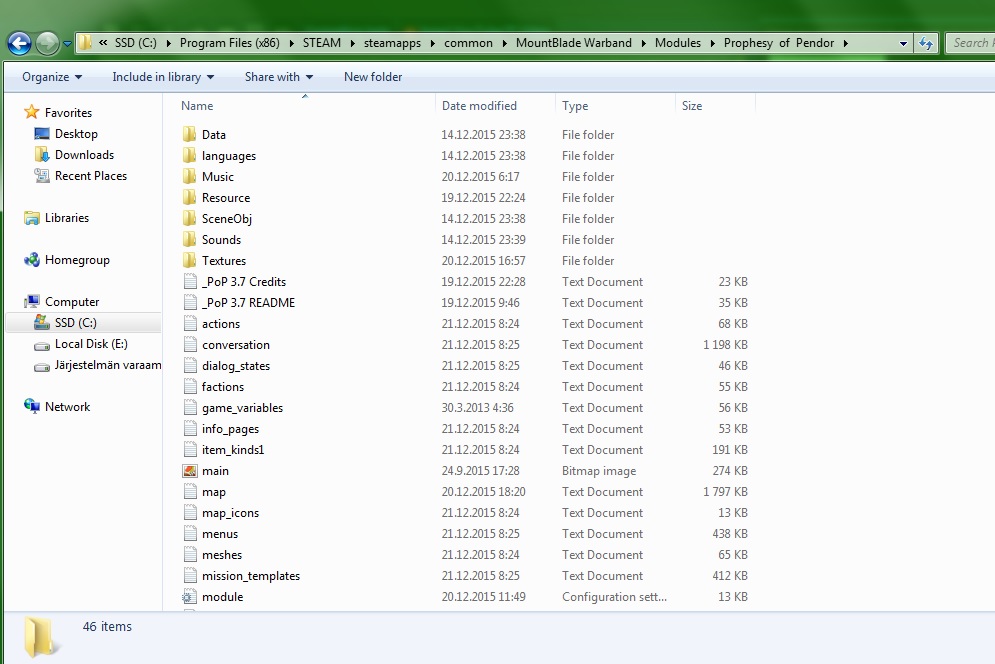Click common in the address path
The width and height of the screenshot is (995, 664).
(468, 43)
